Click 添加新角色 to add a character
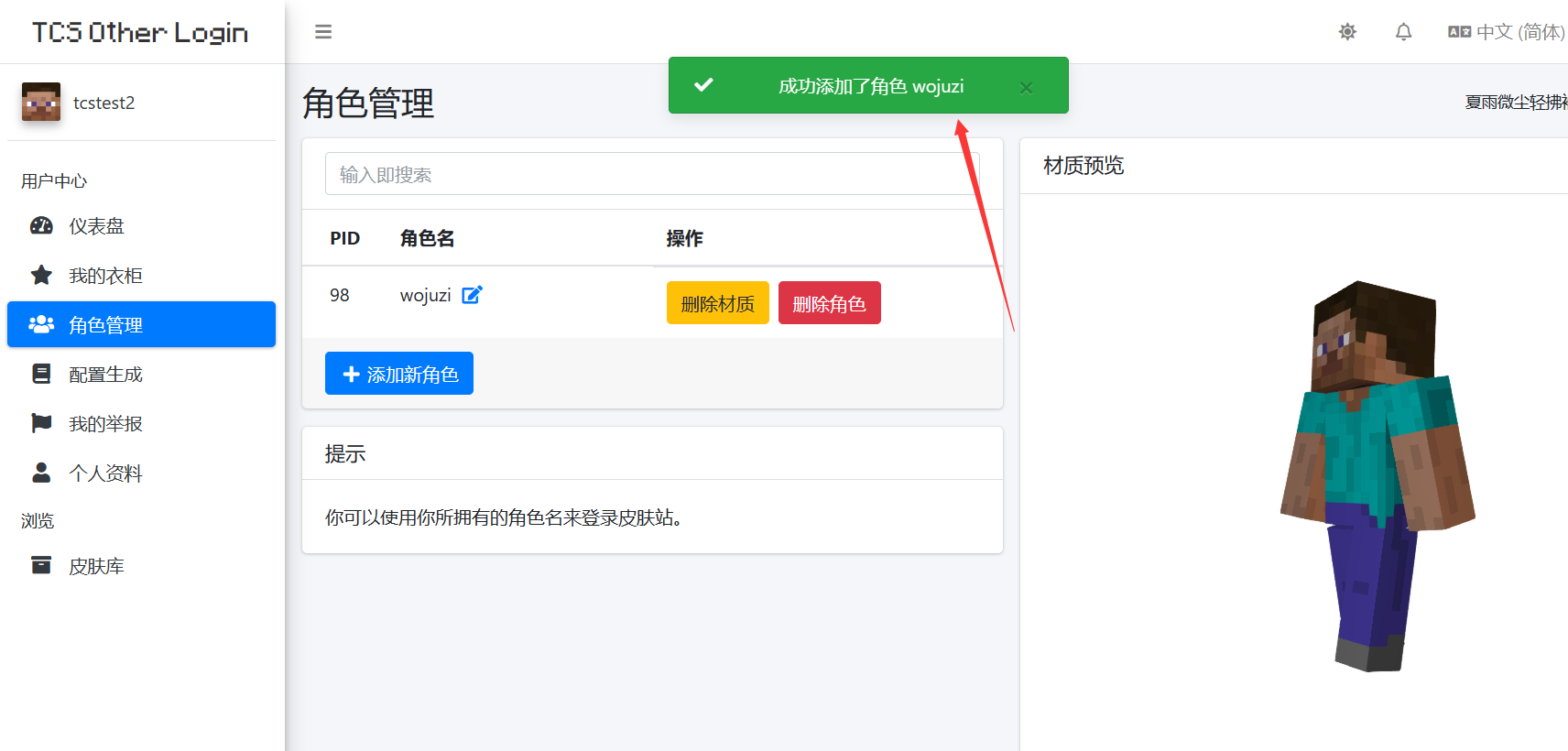 399,374
